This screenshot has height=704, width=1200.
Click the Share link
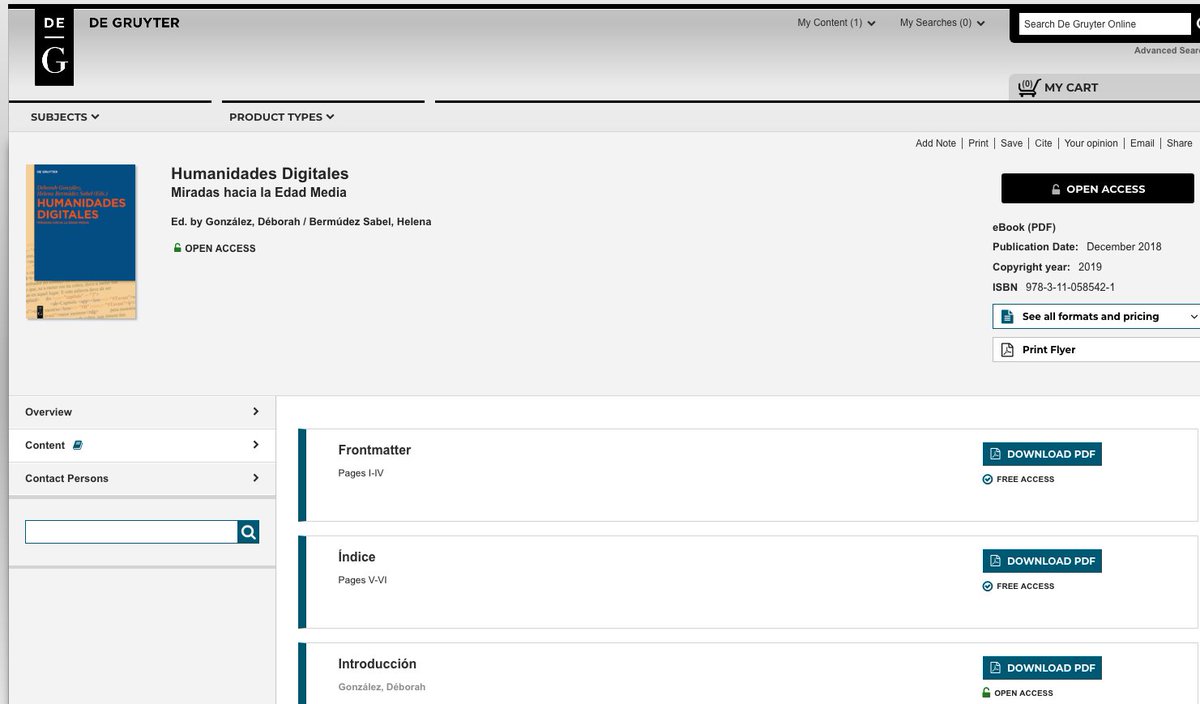(1180, 143)
